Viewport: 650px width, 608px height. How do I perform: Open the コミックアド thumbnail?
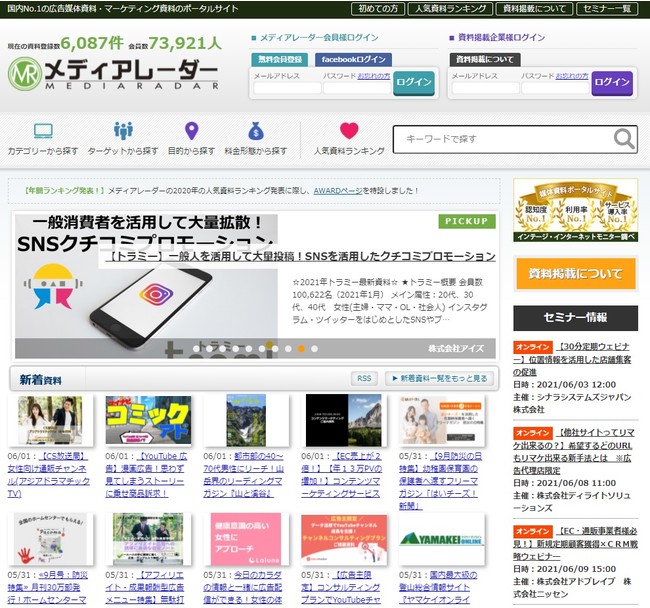coord(148,420)
